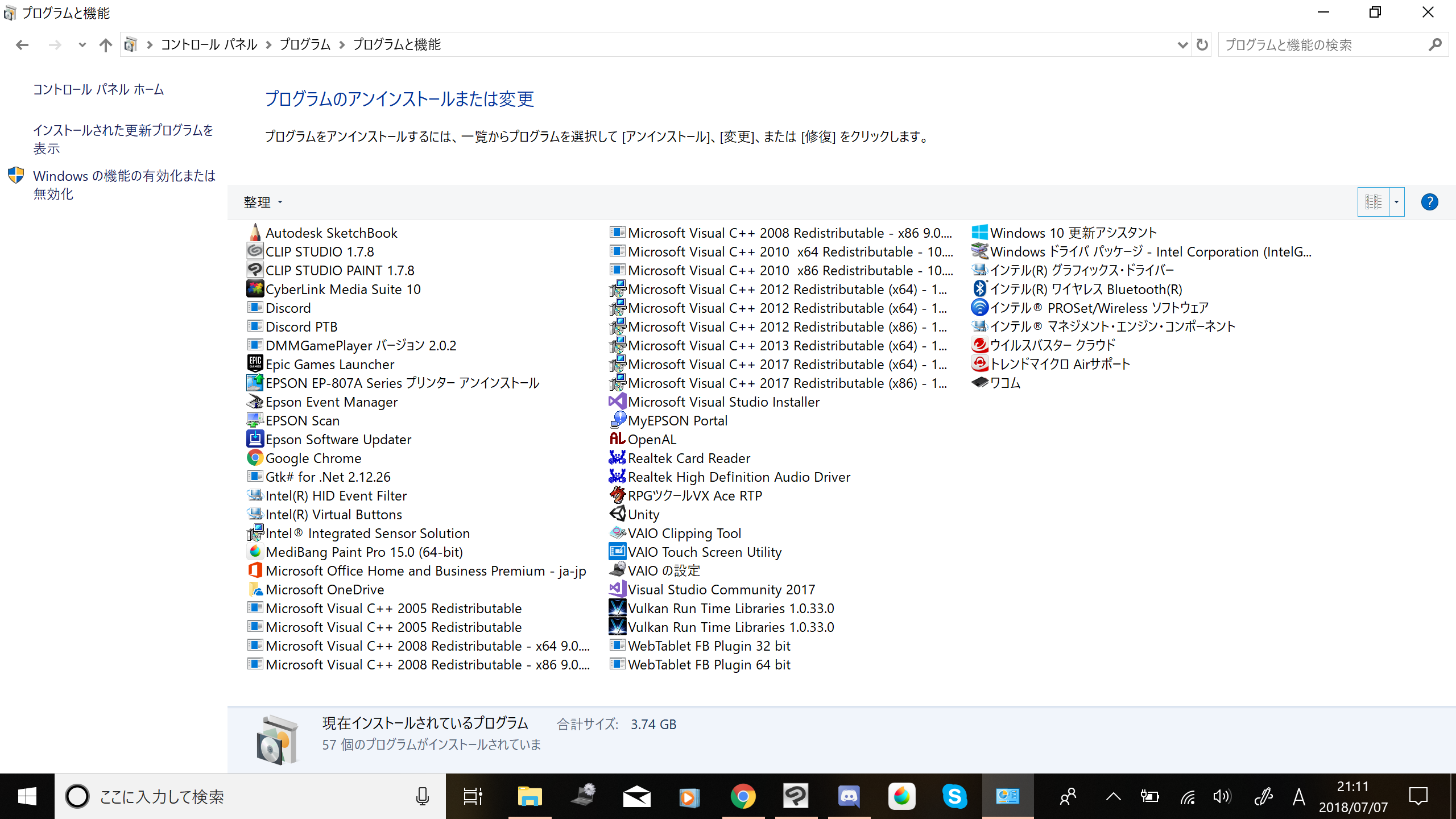
Task: Open コントロール パネル ホーム link
Action: pyautogui.click(x=98, y=89)
